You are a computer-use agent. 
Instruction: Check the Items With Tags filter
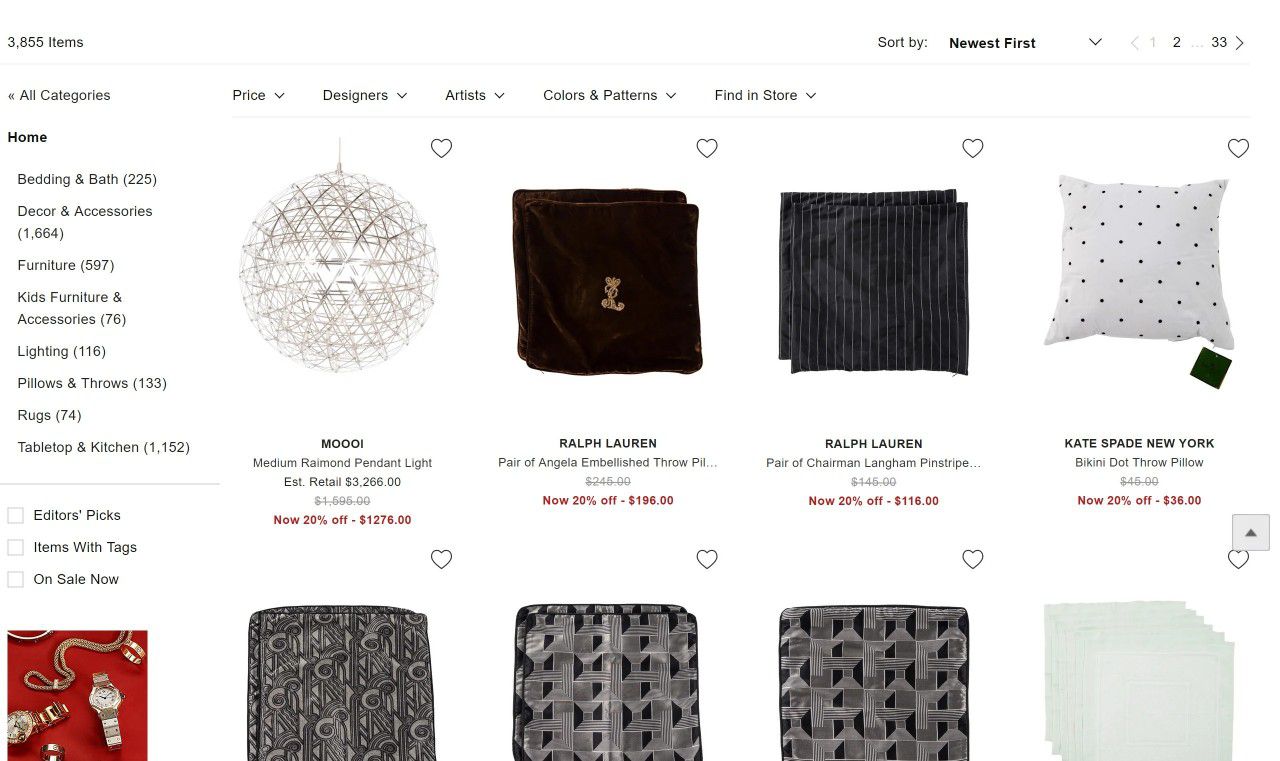coord(16,548)
